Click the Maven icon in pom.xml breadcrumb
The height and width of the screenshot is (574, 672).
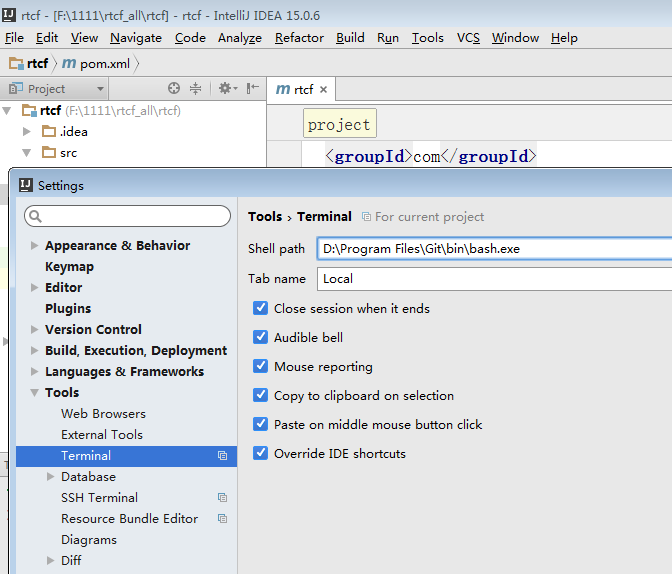click(69, 63)
